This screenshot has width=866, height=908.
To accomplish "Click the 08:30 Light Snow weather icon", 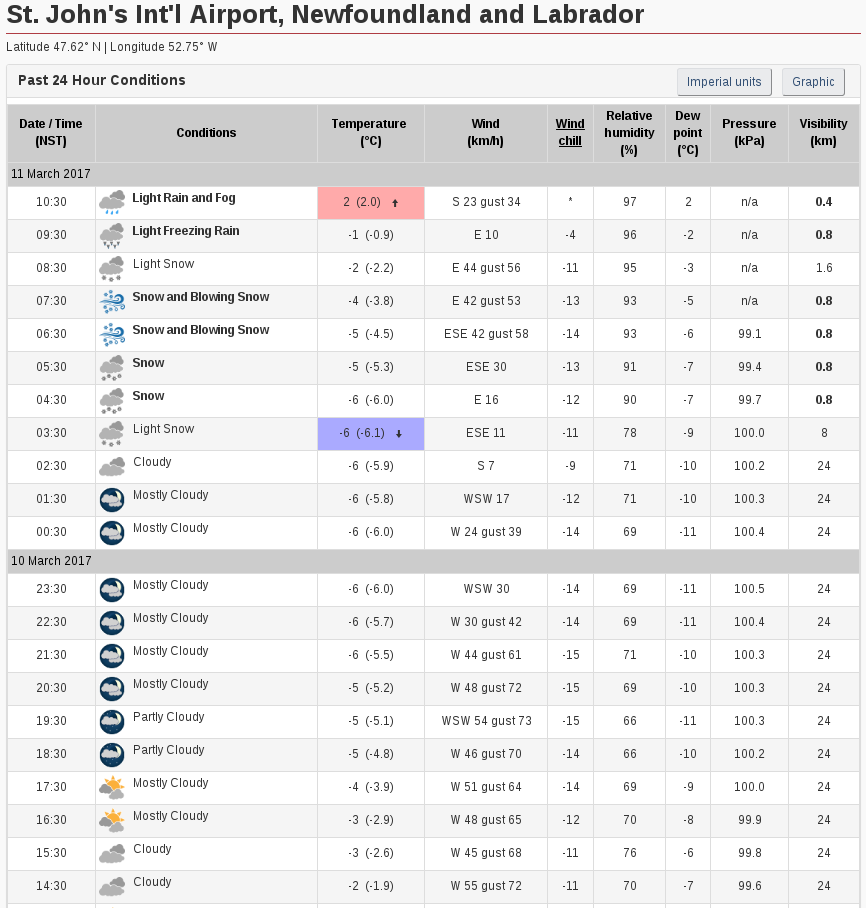I will 112,269.
